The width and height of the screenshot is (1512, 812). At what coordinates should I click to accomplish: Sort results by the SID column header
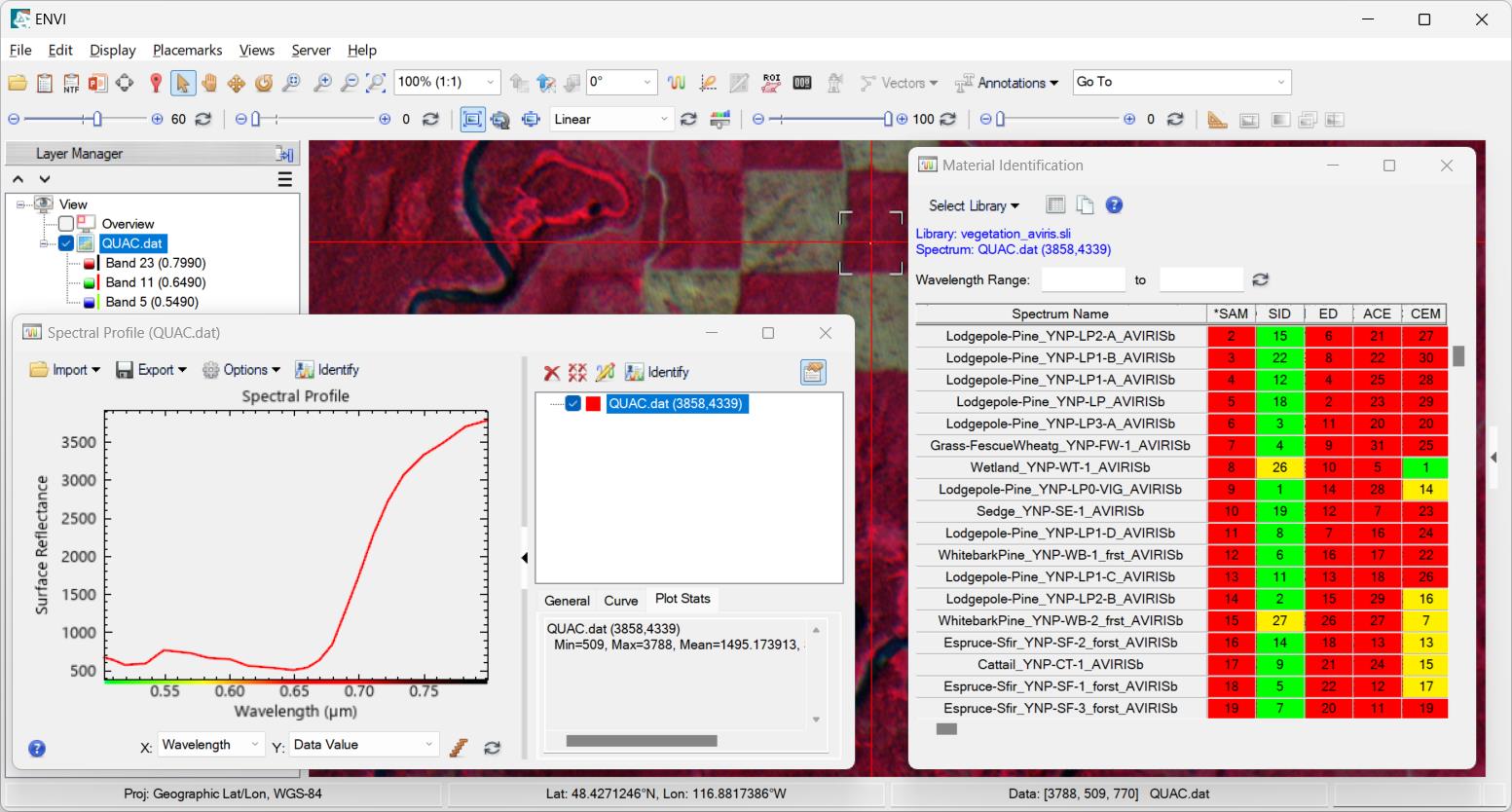pyautogui.click(x=1279, y=314)
